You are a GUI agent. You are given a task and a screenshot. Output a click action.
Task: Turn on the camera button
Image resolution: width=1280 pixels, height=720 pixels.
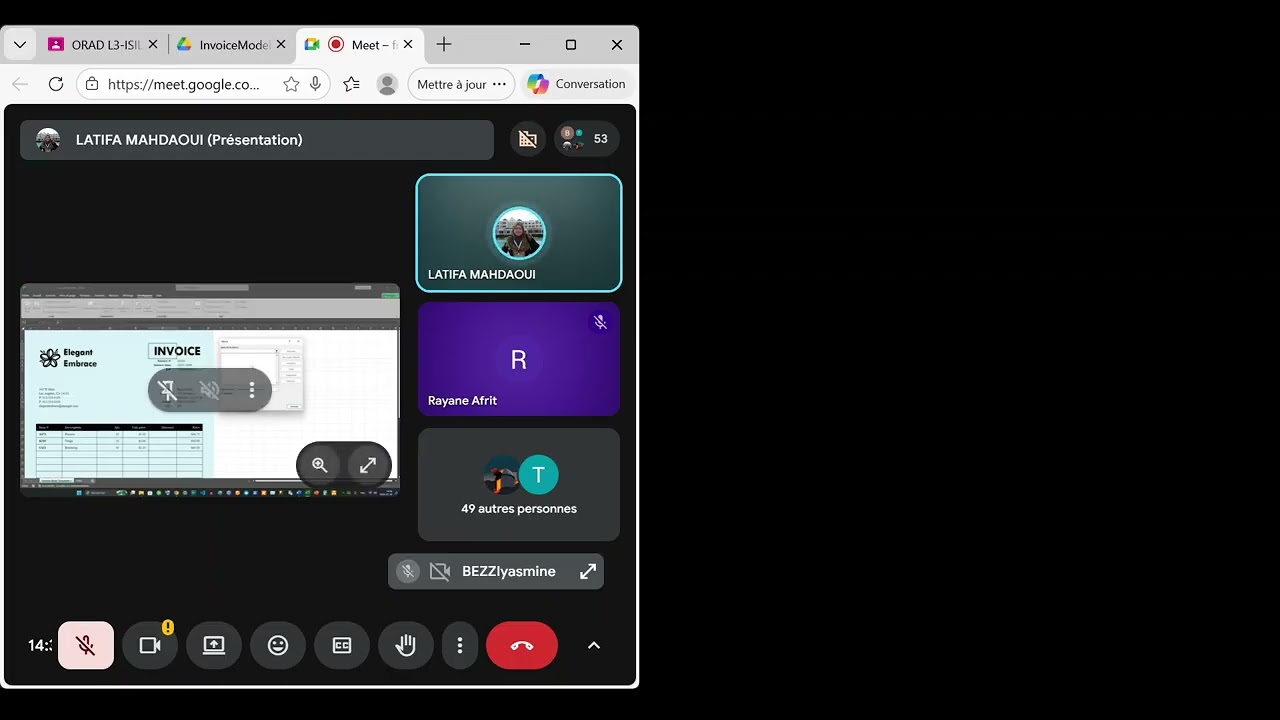[x=150, y=646]
